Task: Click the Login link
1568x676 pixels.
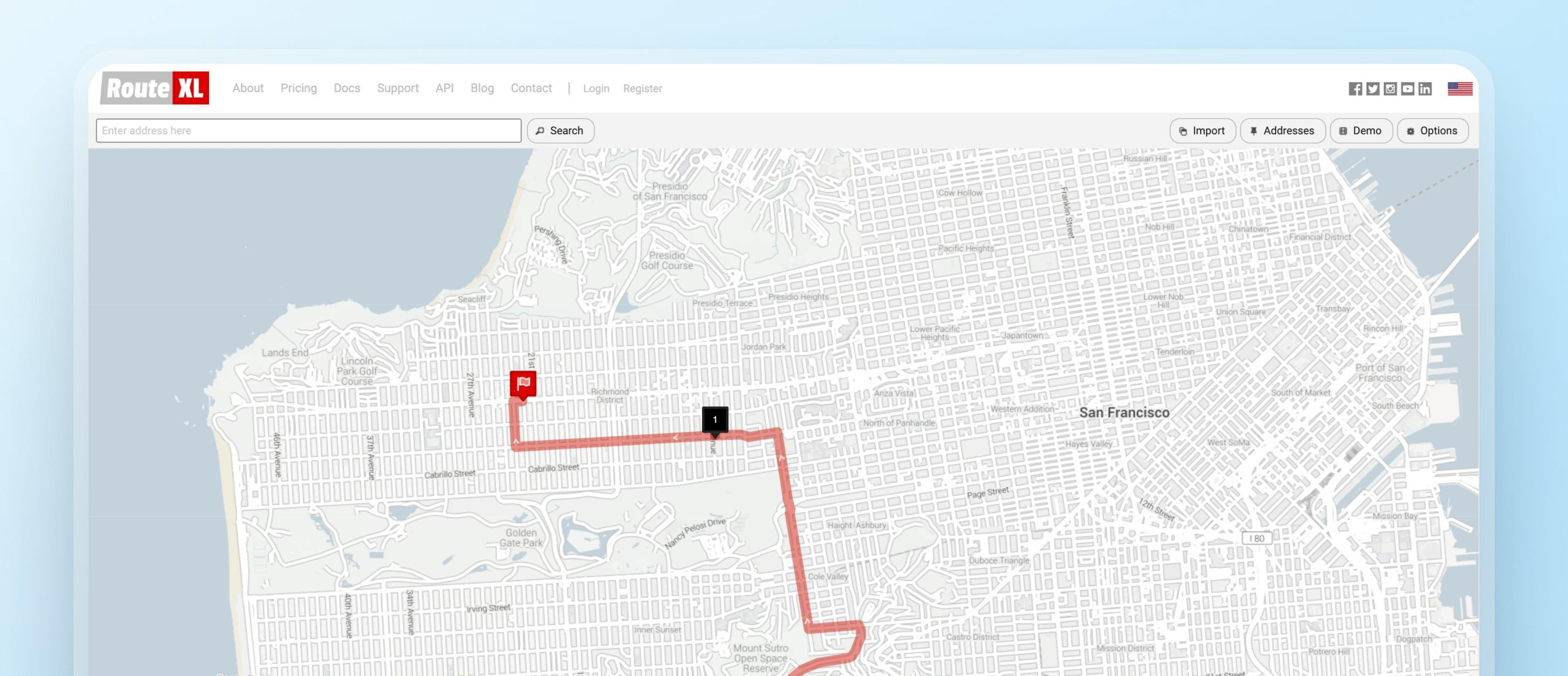Action: 596,89
